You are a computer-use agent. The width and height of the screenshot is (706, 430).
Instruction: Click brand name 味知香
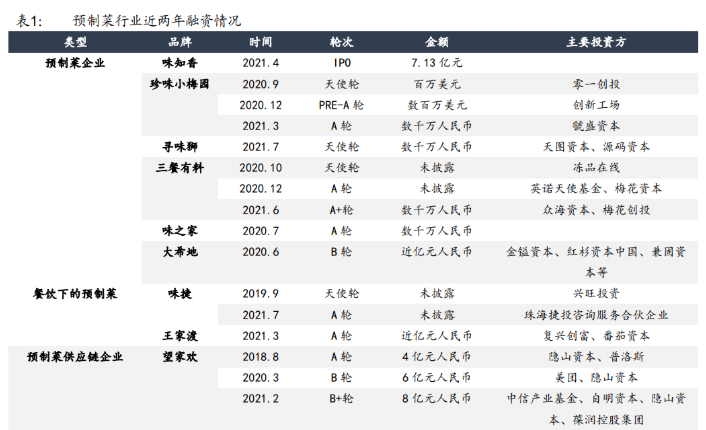[x=180, y=63]
